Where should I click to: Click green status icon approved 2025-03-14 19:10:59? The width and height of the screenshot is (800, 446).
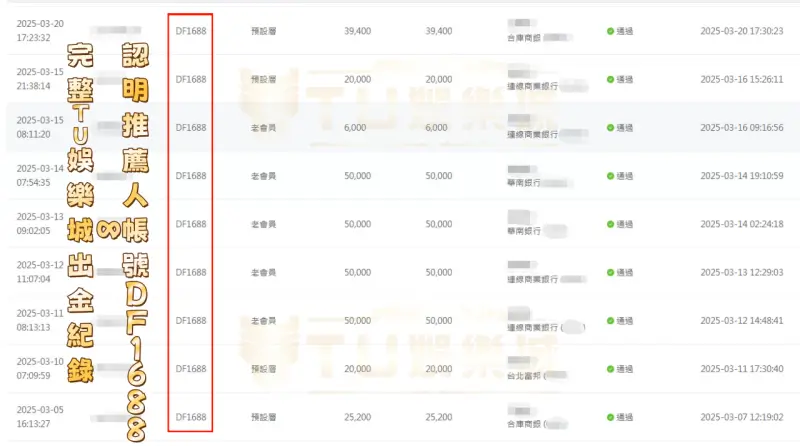pos(610,176)
